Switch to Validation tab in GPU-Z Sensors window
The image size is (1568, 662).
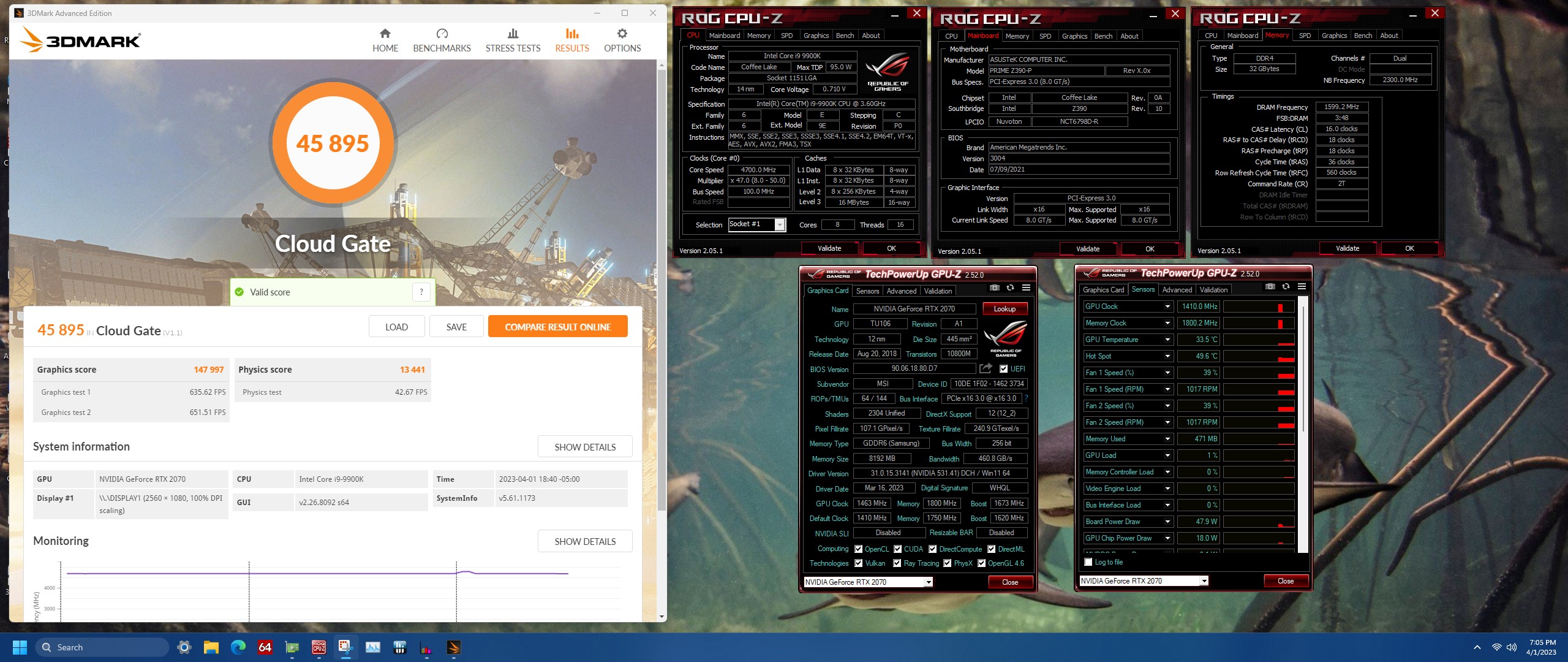tap(1213, 290)
